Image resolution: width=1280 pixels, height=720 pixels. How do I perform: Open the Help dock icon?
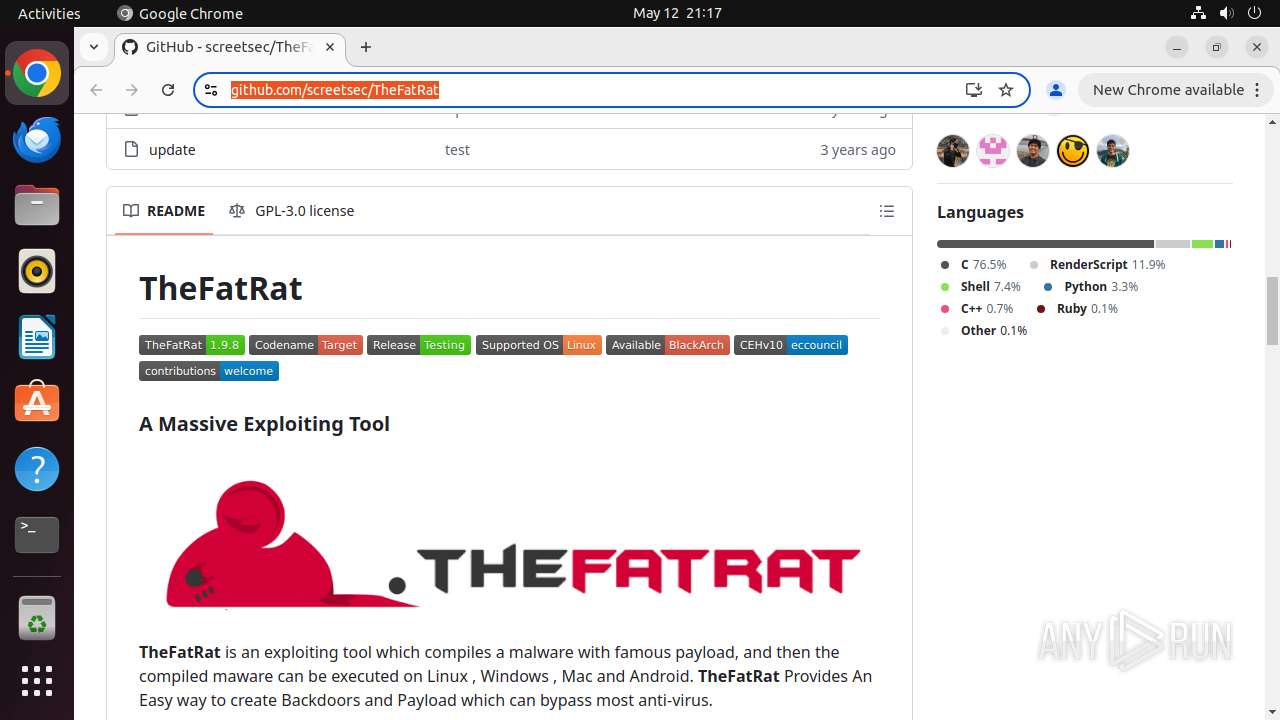click(x=37, y=469)
